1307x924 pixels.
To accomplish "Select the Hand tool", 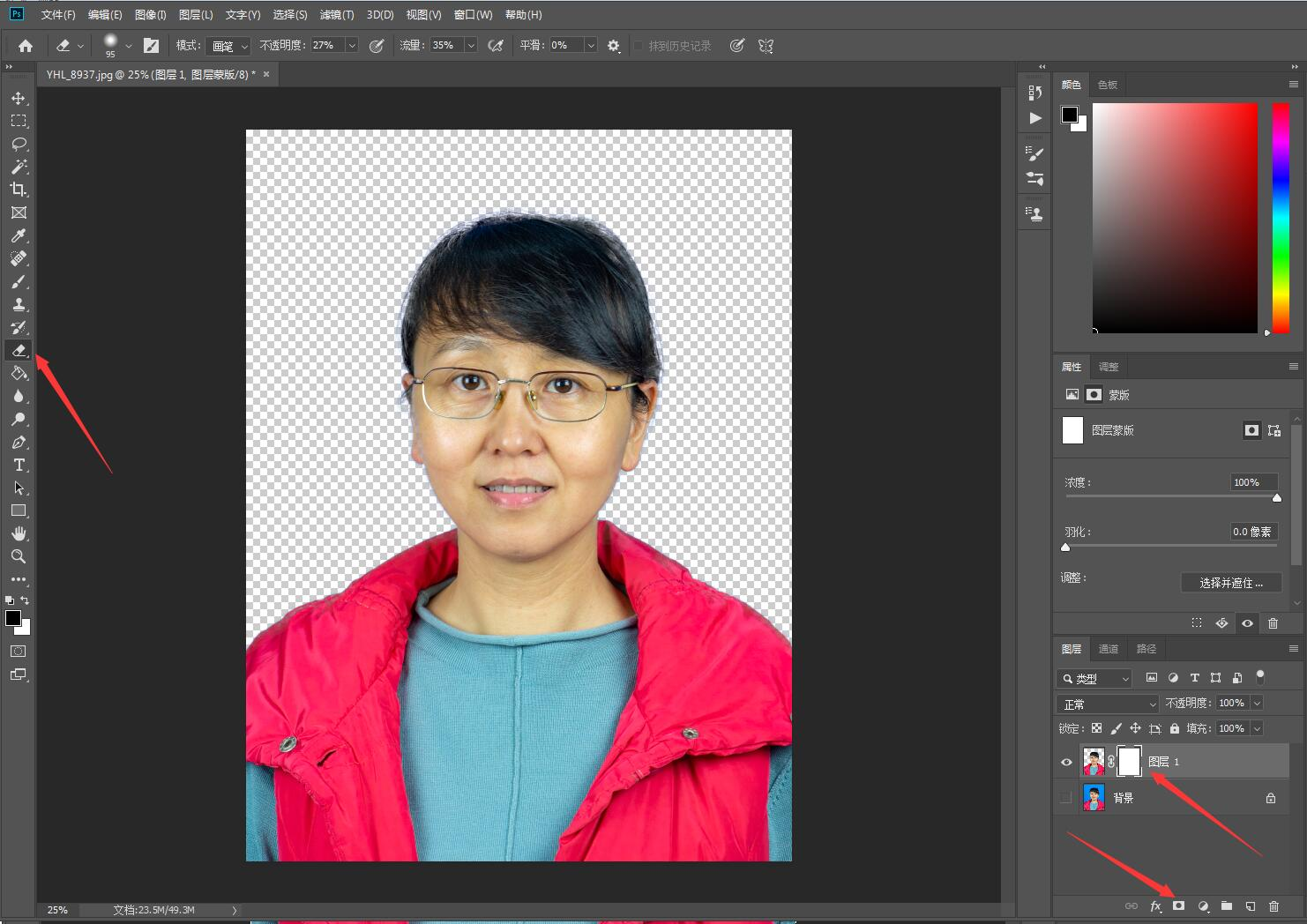I will coord(19,533).
